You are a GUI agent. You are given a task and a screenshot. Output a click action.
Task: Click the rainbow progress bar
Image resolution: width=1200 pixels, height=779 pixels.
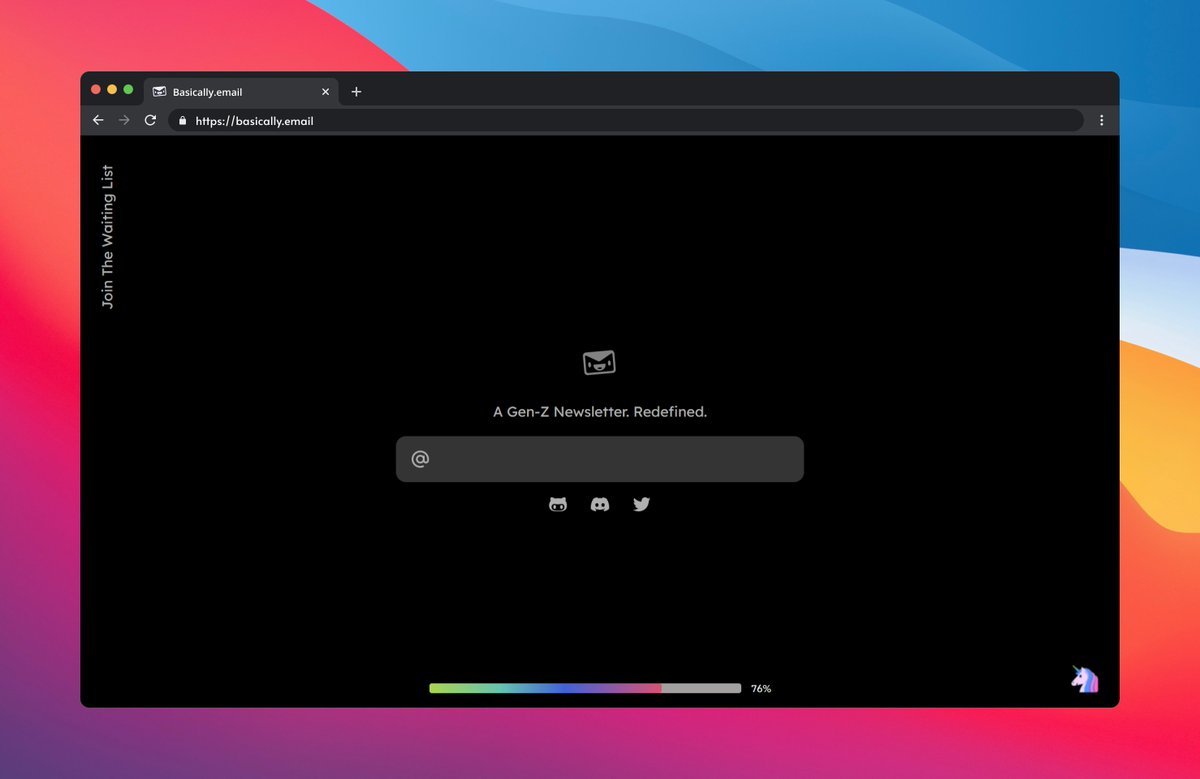585,688
